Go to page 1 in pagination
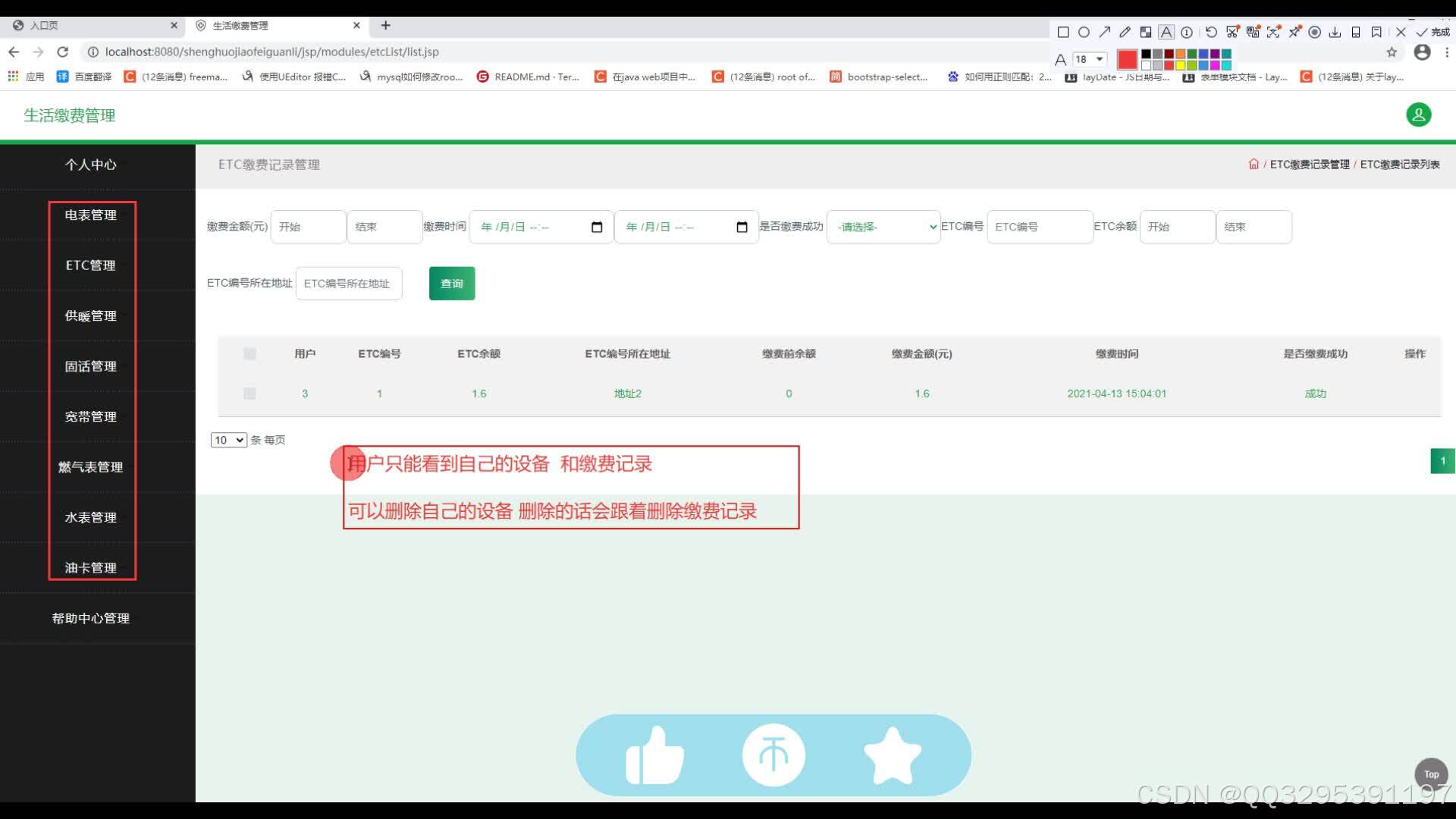Viewport: 1456px width, 819px height. (1442, 461)
